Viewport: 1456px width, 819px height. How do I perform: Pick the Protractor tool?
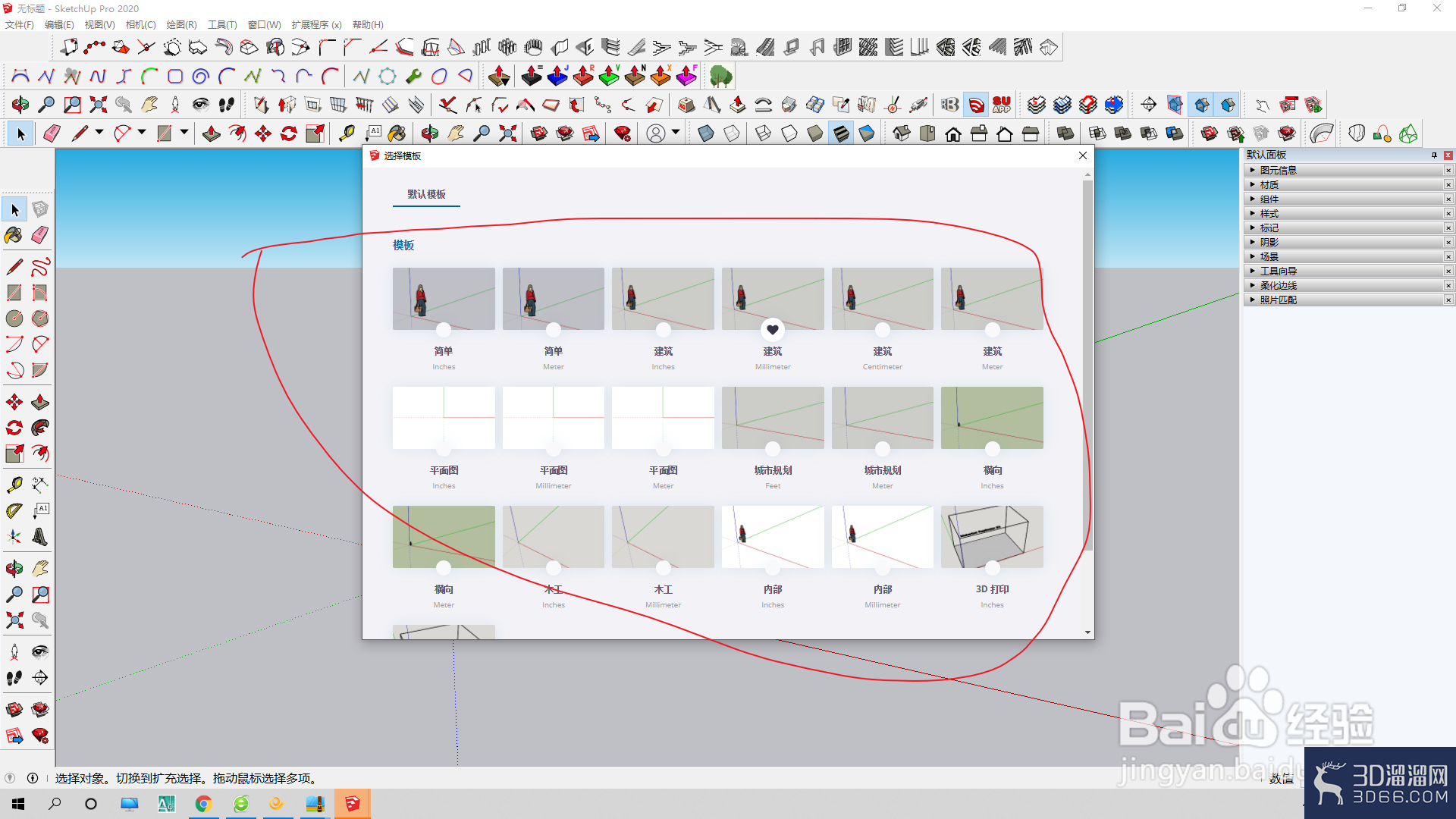14,511
